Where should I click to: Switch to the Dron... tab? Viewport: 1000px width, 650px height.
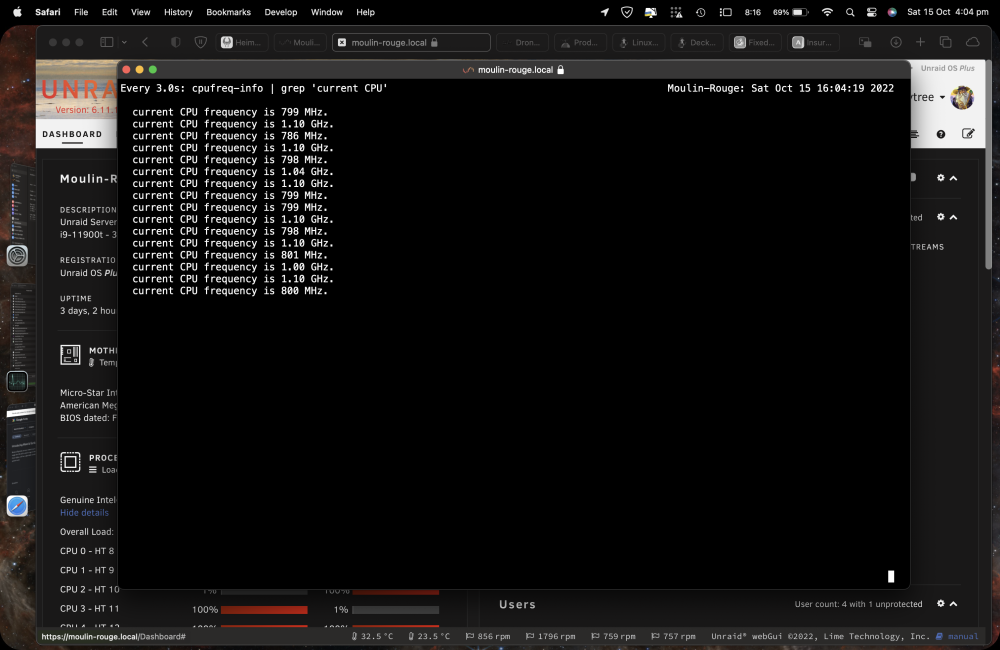(x=522, y=42)
